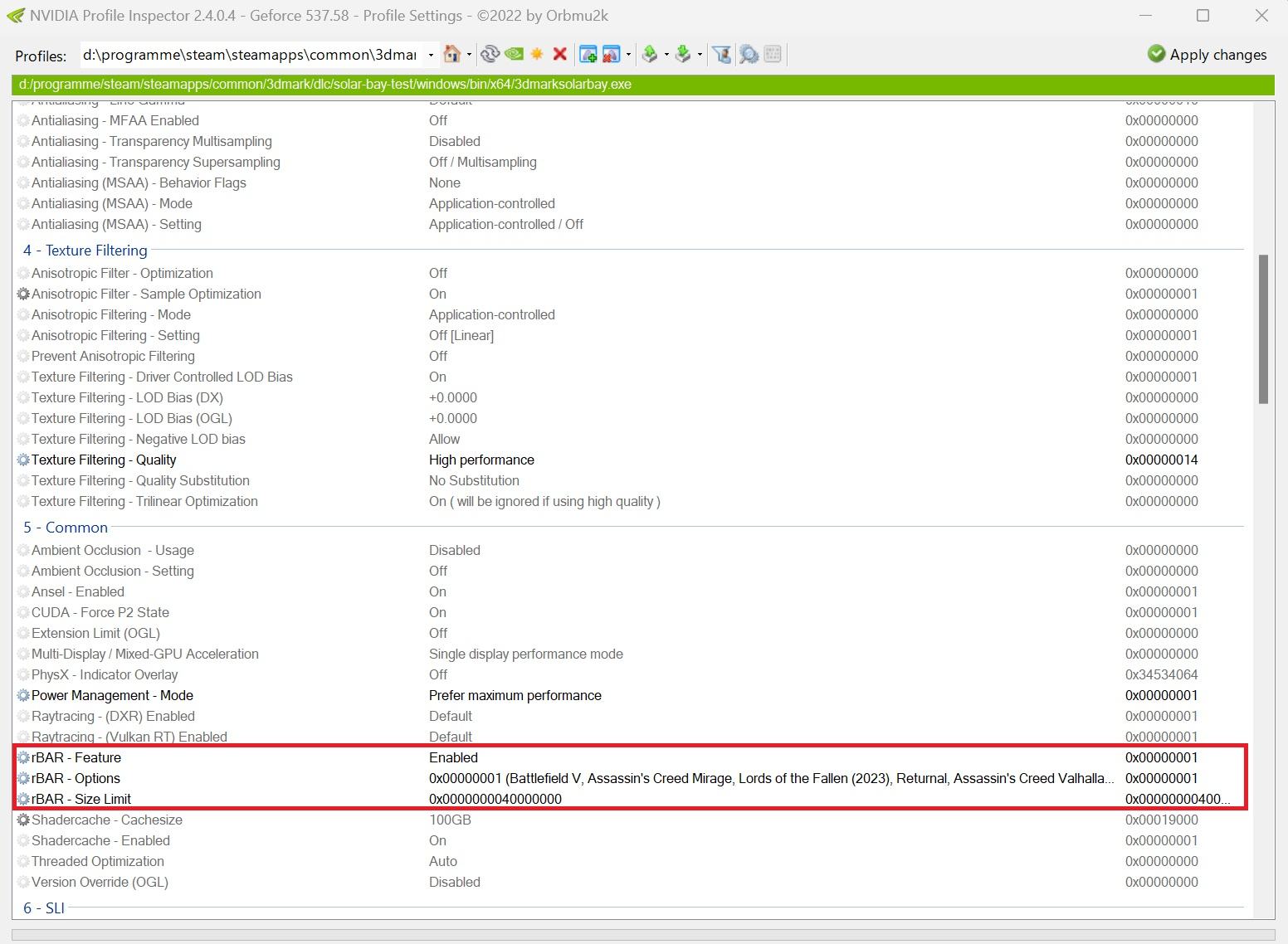Open the export icon dropdown arrow
This screenshot has width=1288, height=944.
tap(666, 55)
